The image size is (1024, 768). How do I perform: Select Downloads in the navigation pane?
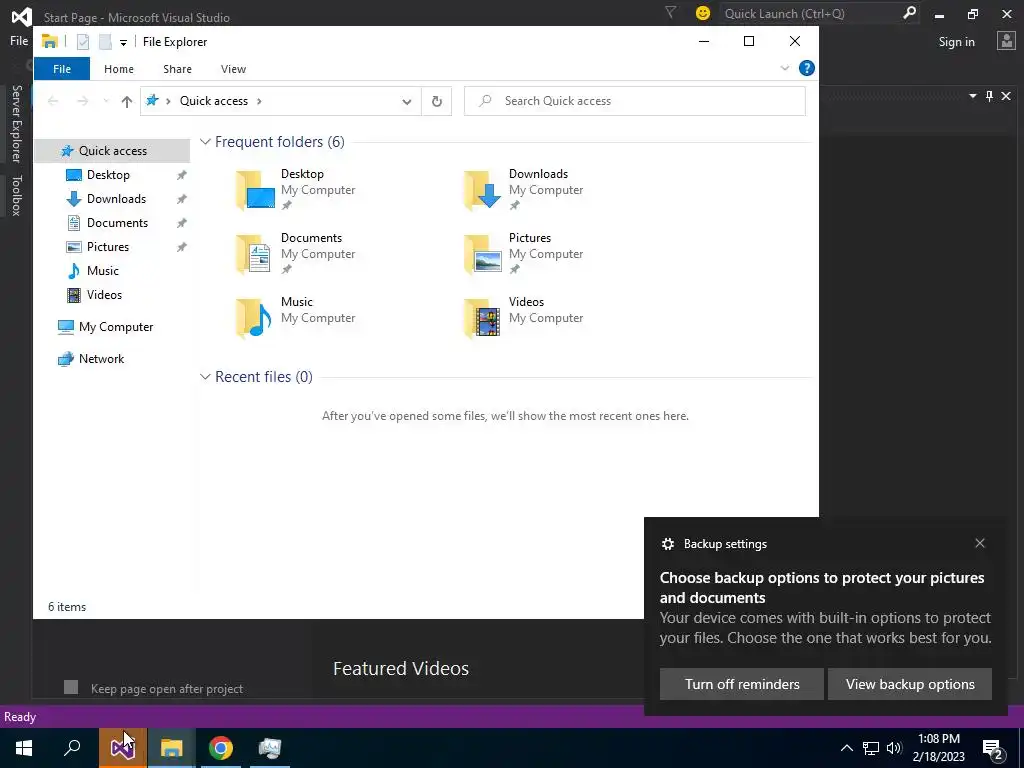click(x=116, y=199)
